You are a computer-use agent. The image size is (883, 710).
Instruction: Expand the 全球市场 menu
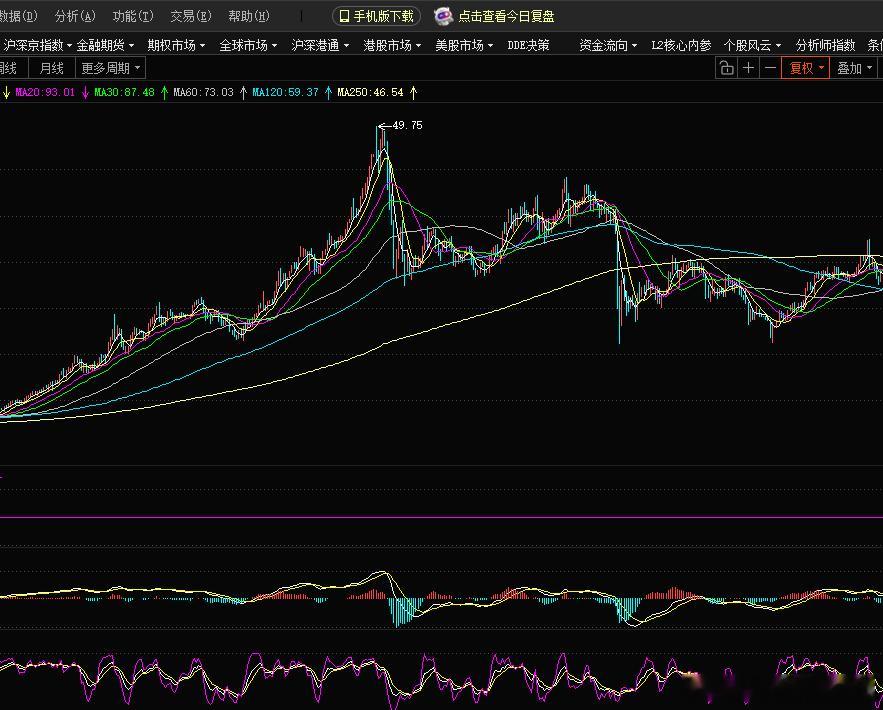[248, 45]
